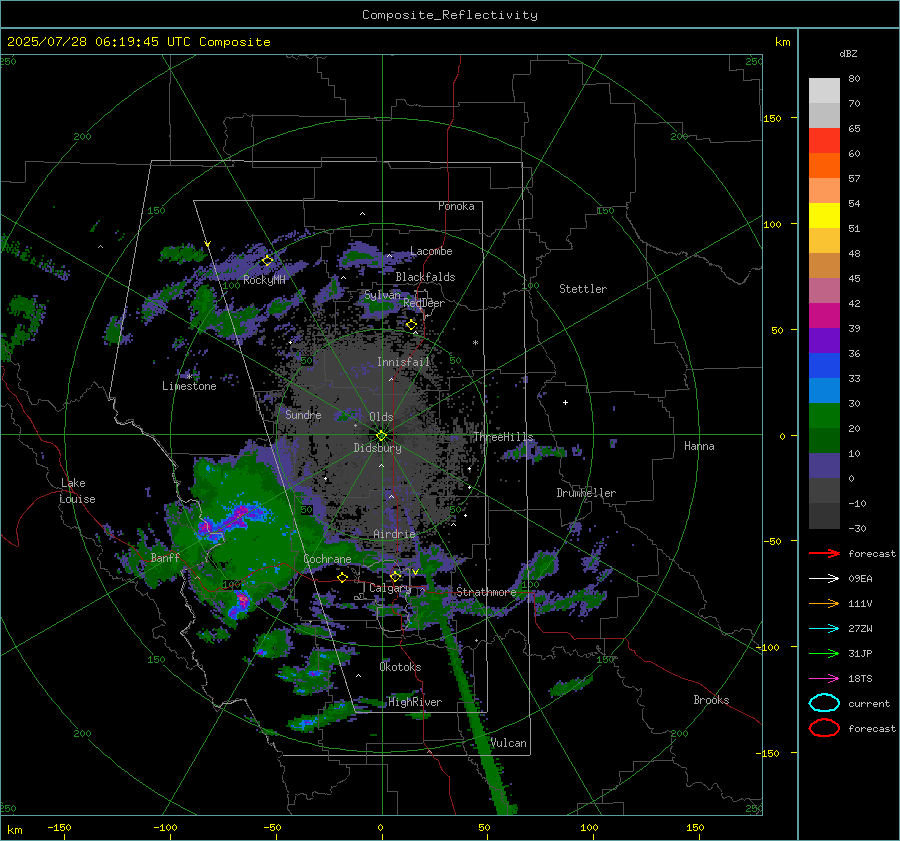Click the Airdrie label
The image size is (900, 841).
[394, 534]
